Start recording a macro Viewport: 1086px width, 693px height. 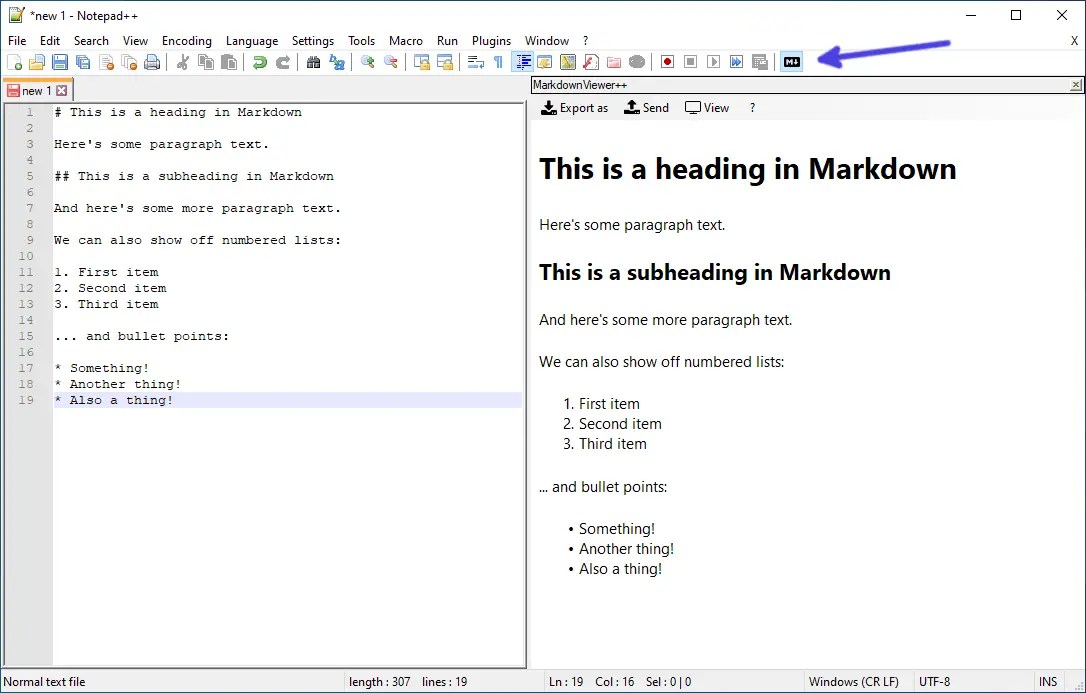667,61
